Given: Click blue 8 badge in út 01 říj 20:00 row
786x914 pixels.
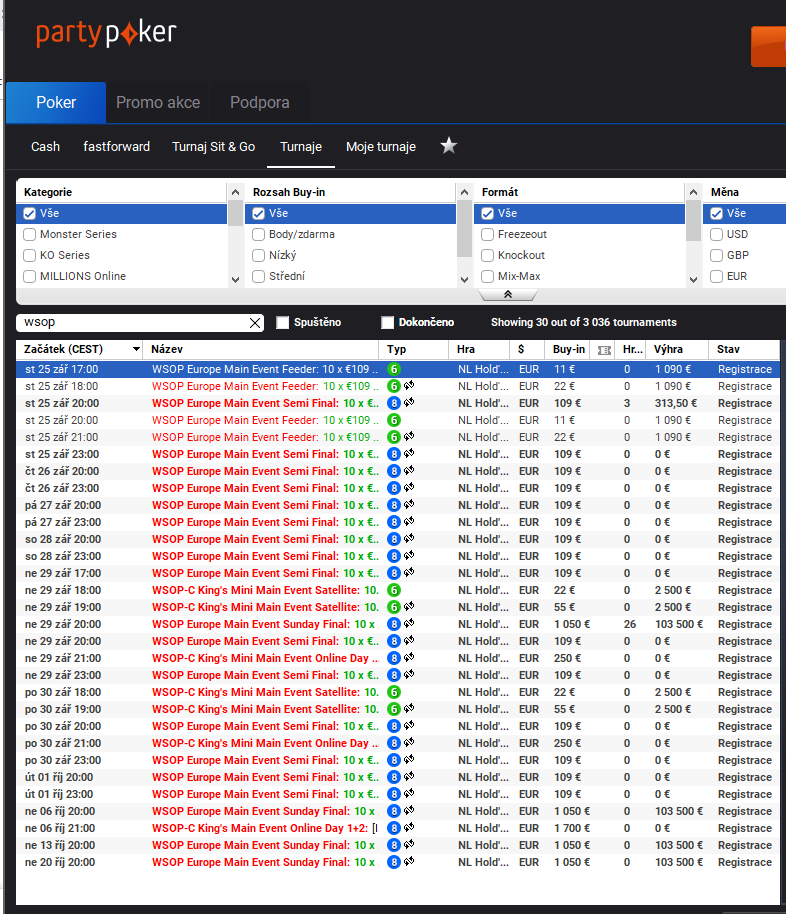Looking at the screenshot, I should pos(394,777).
